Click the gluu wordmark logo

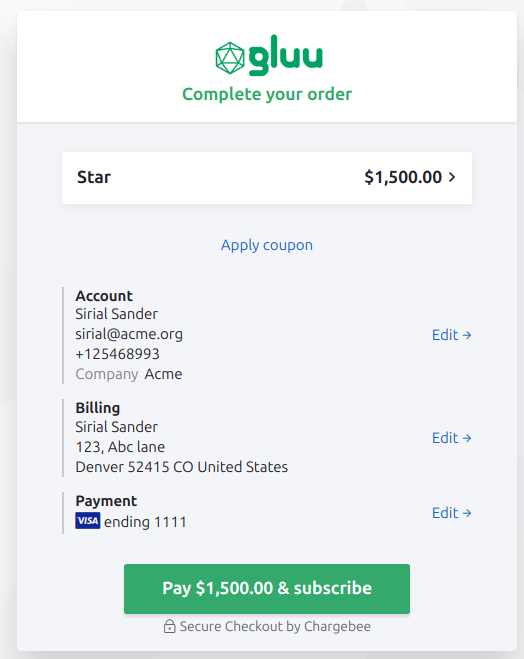(x=286, y=55)
